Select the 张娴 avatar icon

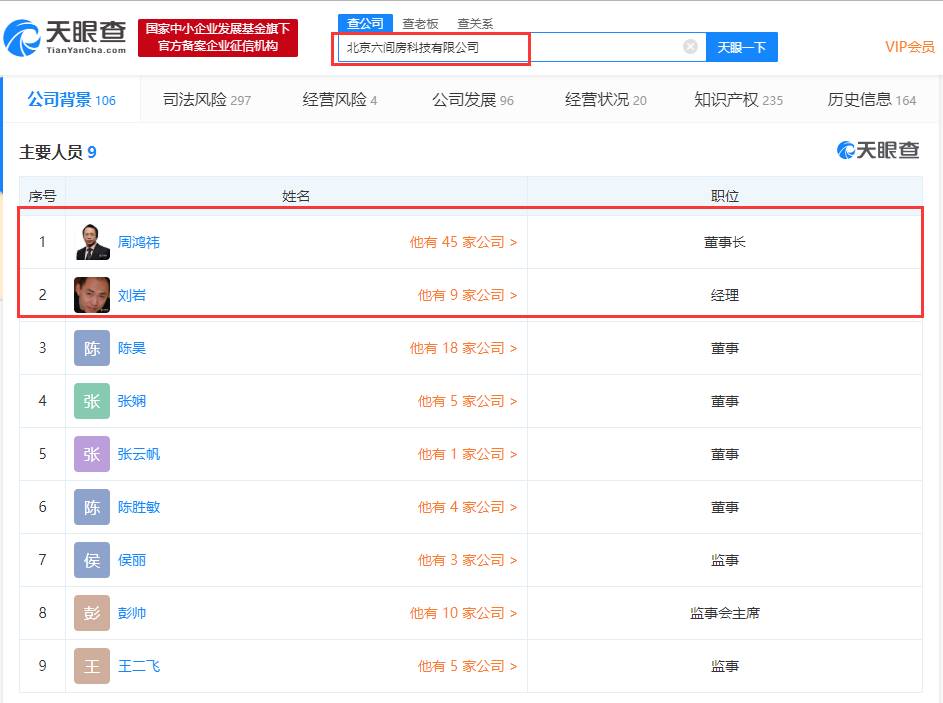(92, 401)
